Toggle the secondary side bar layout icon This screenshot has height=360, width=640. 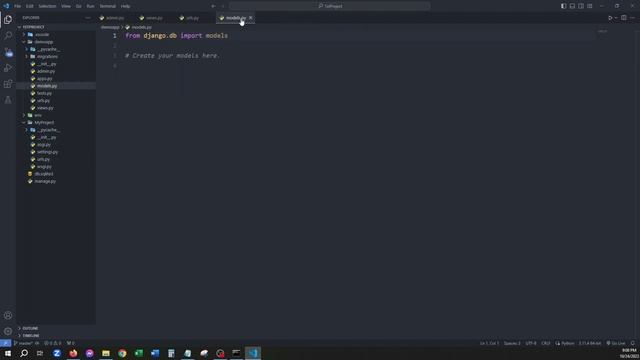click(x=581, y=6)
